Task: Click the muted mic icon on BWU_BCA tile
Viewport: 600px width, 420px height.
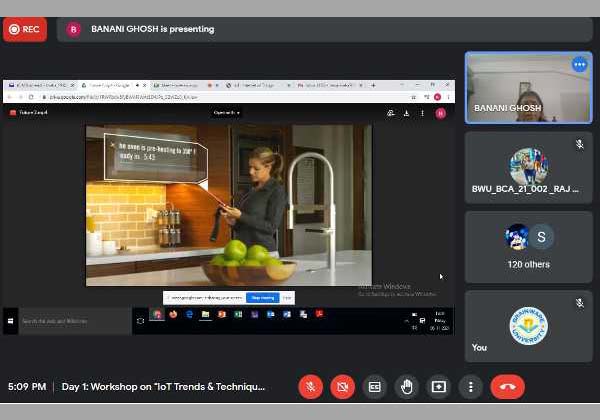Action: pos(579,145)
